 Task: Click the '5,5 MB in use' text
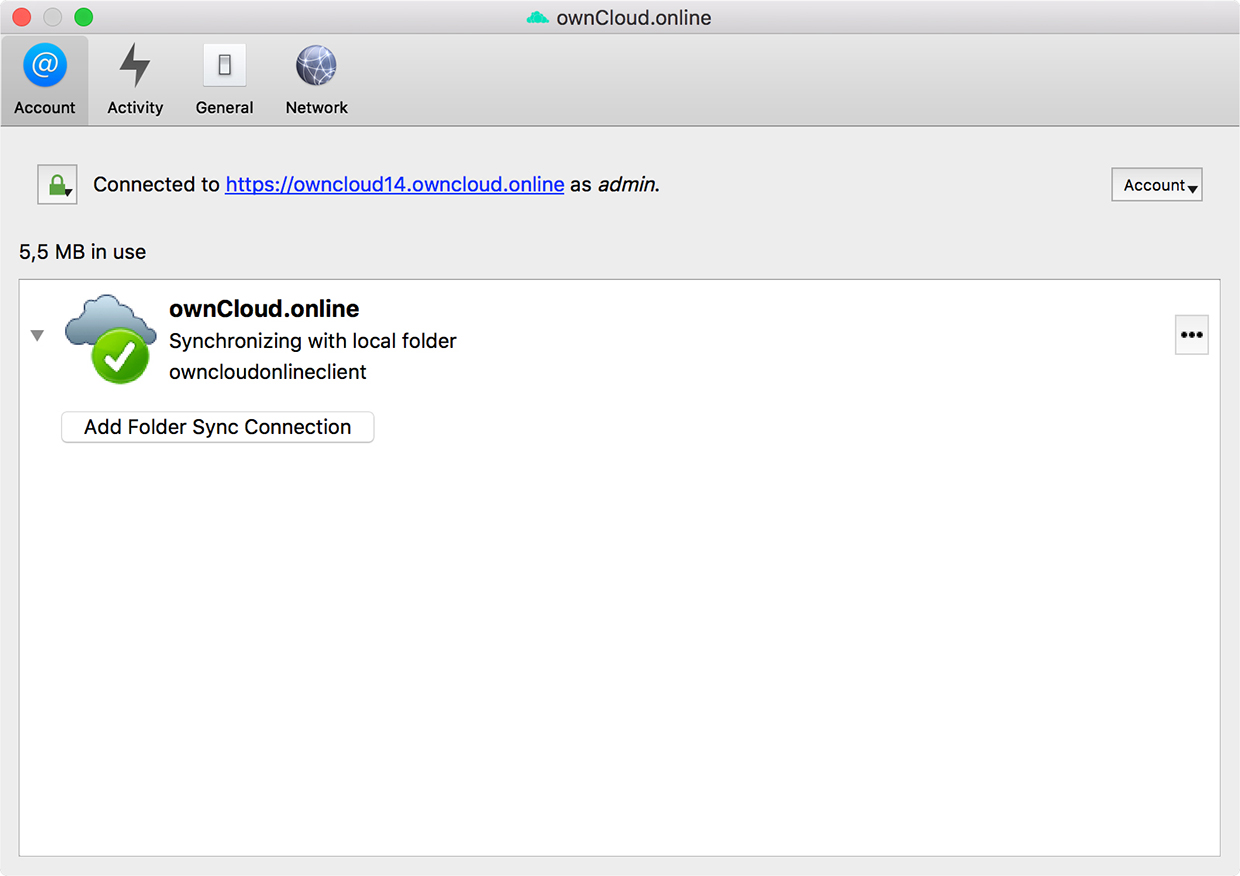(83, 252)
